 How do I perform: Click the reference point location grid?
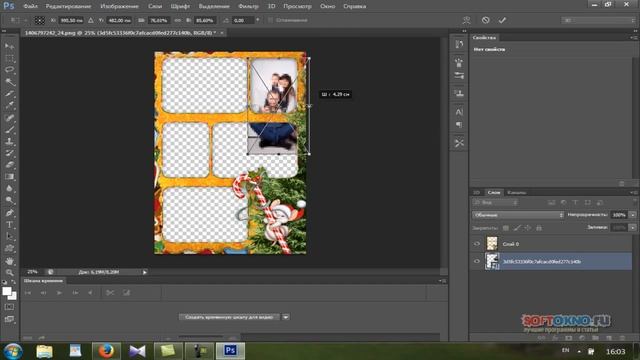[x=40, y=20]
